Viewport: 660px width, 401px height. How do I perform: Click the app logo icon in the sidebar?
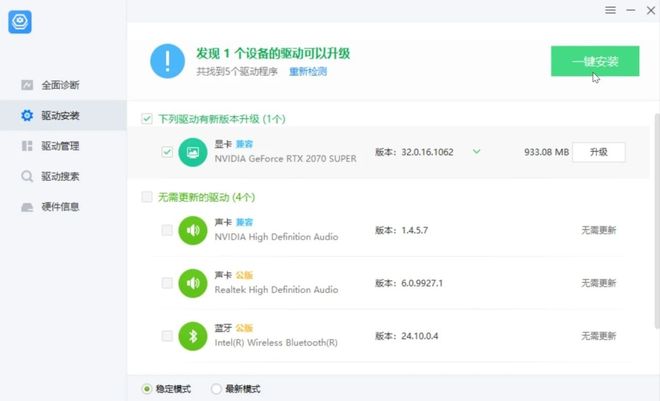click(x=20, y=22)
